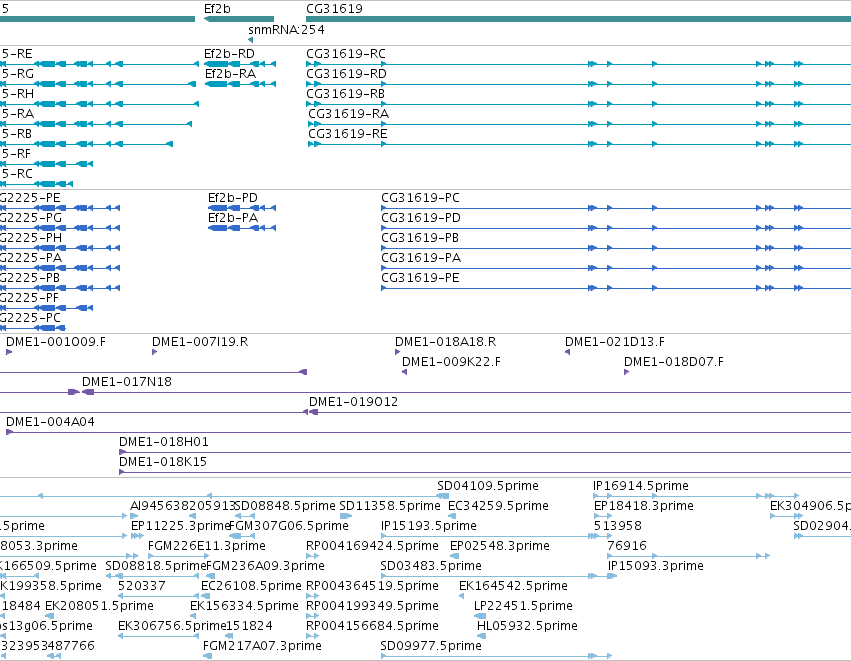851x661 pixels.
Task: Select protein CG31619-PC
Action: pos(420,198)
